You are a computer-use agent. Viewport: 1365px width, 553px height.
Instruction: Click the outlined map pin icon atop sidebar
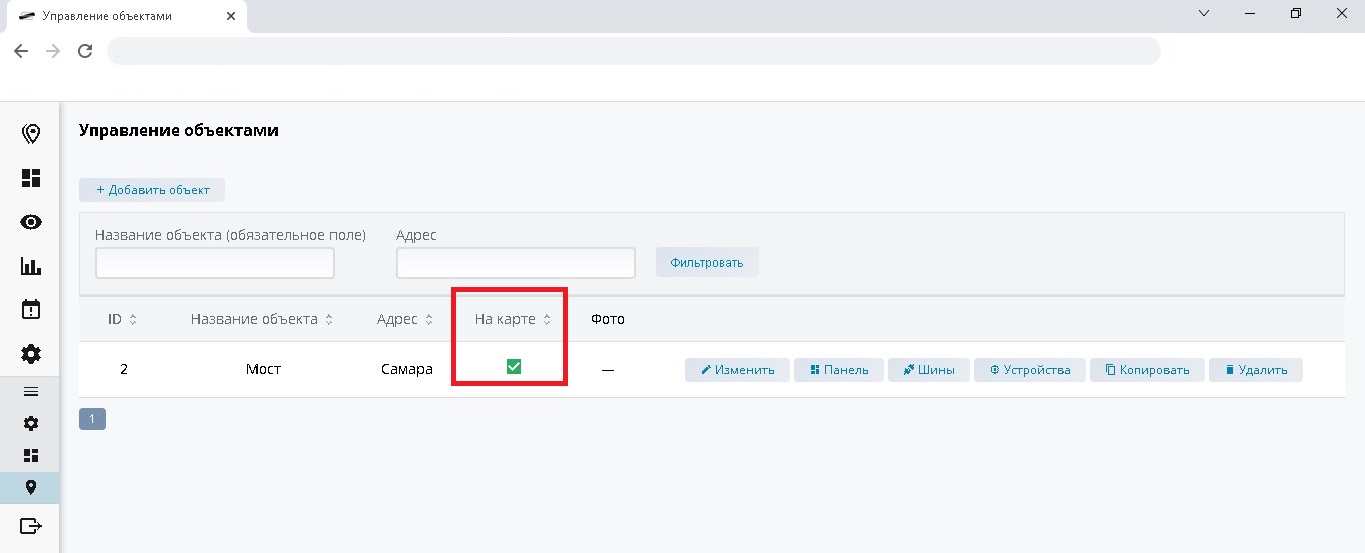click(x=31, y=134)
